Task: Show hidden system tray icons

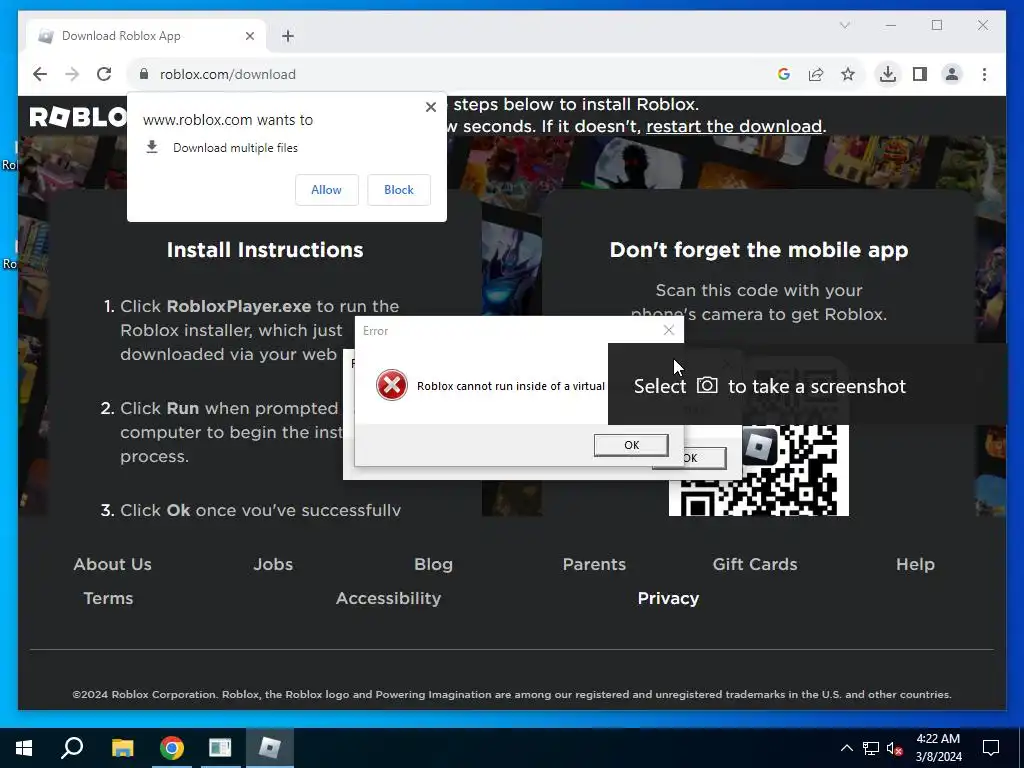Action: coord(846,748)
